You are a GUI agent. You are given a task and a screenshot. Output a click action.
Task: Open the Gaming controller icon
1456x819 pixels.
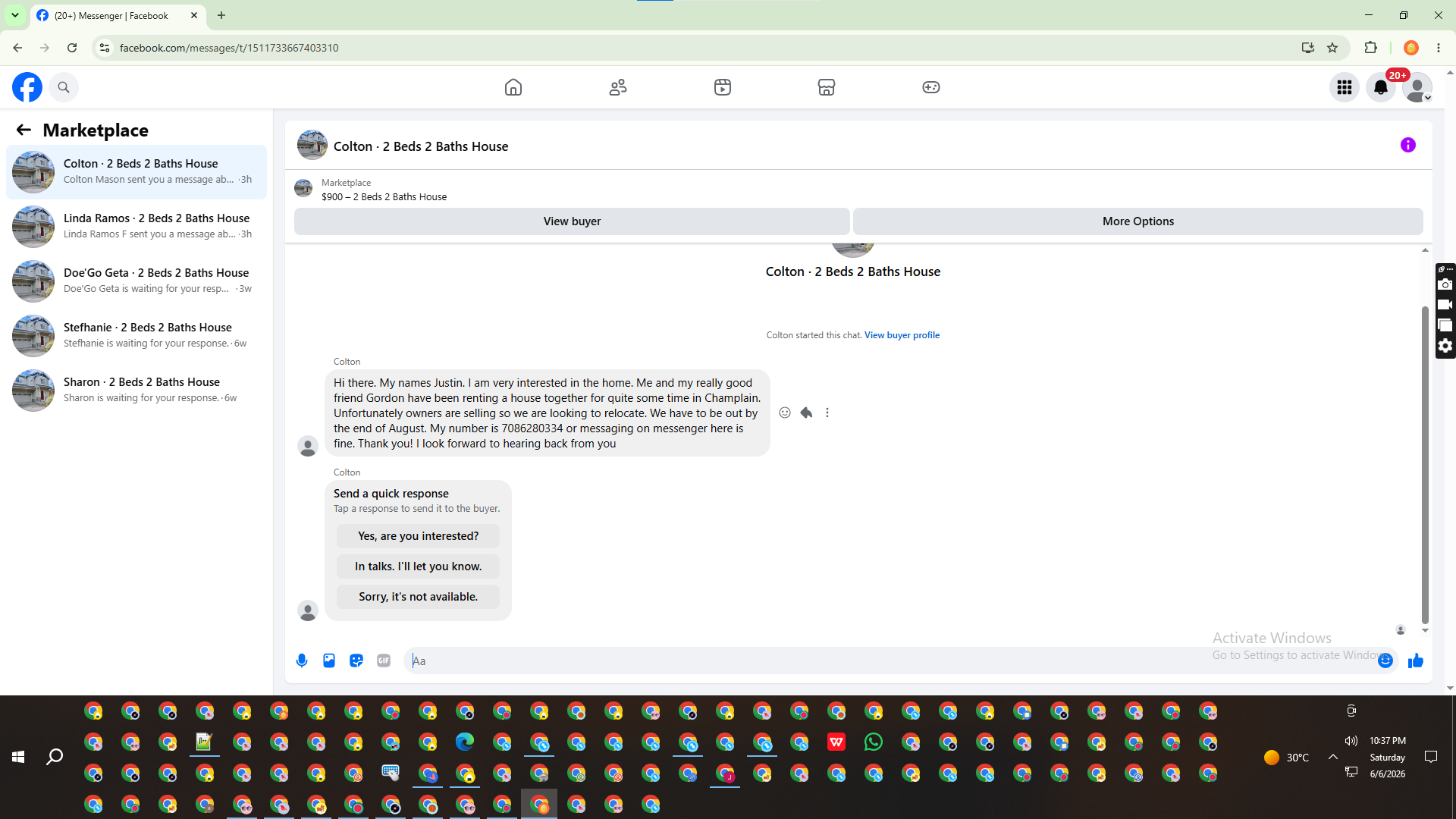tap(931, 87)
